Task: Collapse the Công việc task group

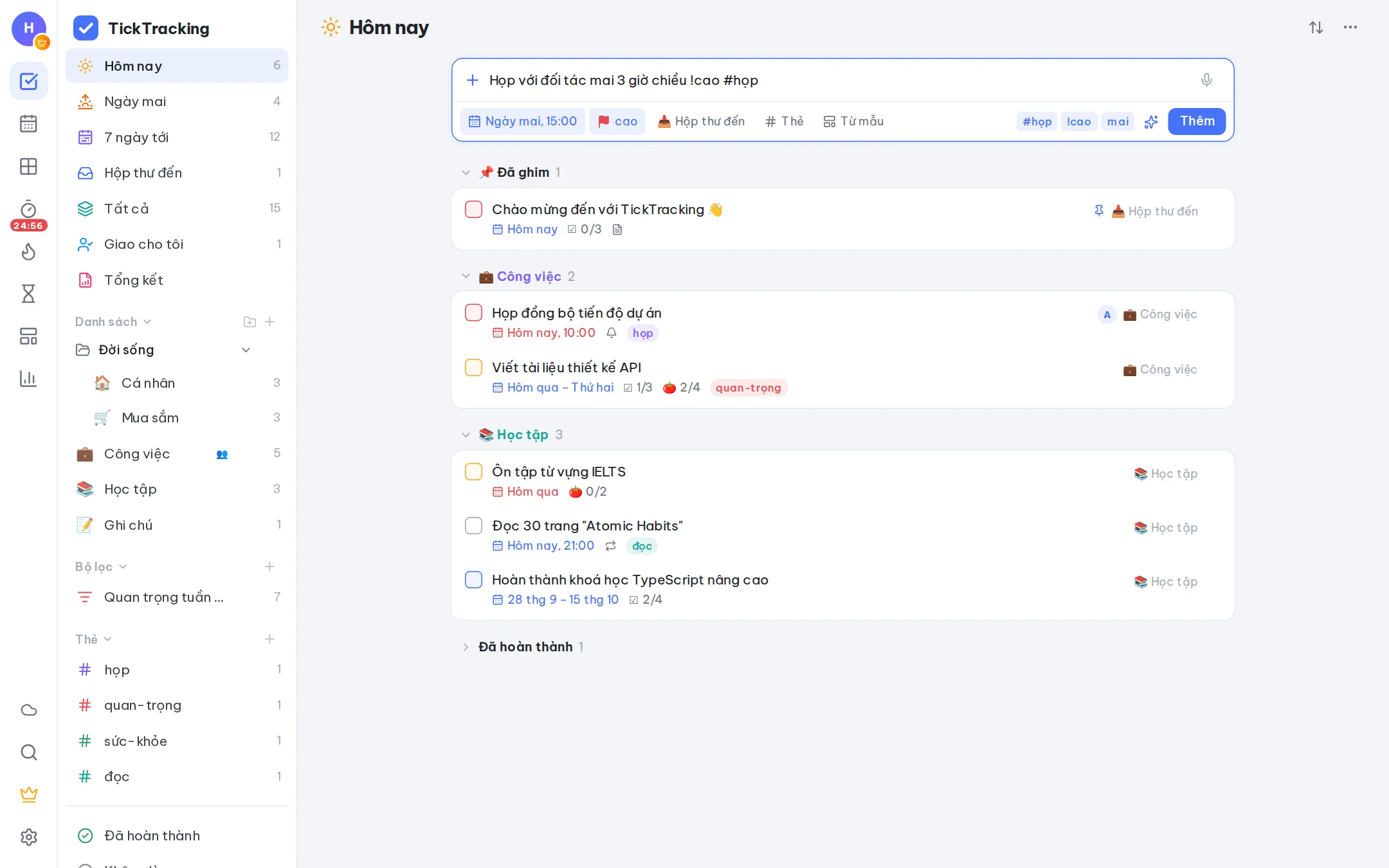Action: (466, 276)
